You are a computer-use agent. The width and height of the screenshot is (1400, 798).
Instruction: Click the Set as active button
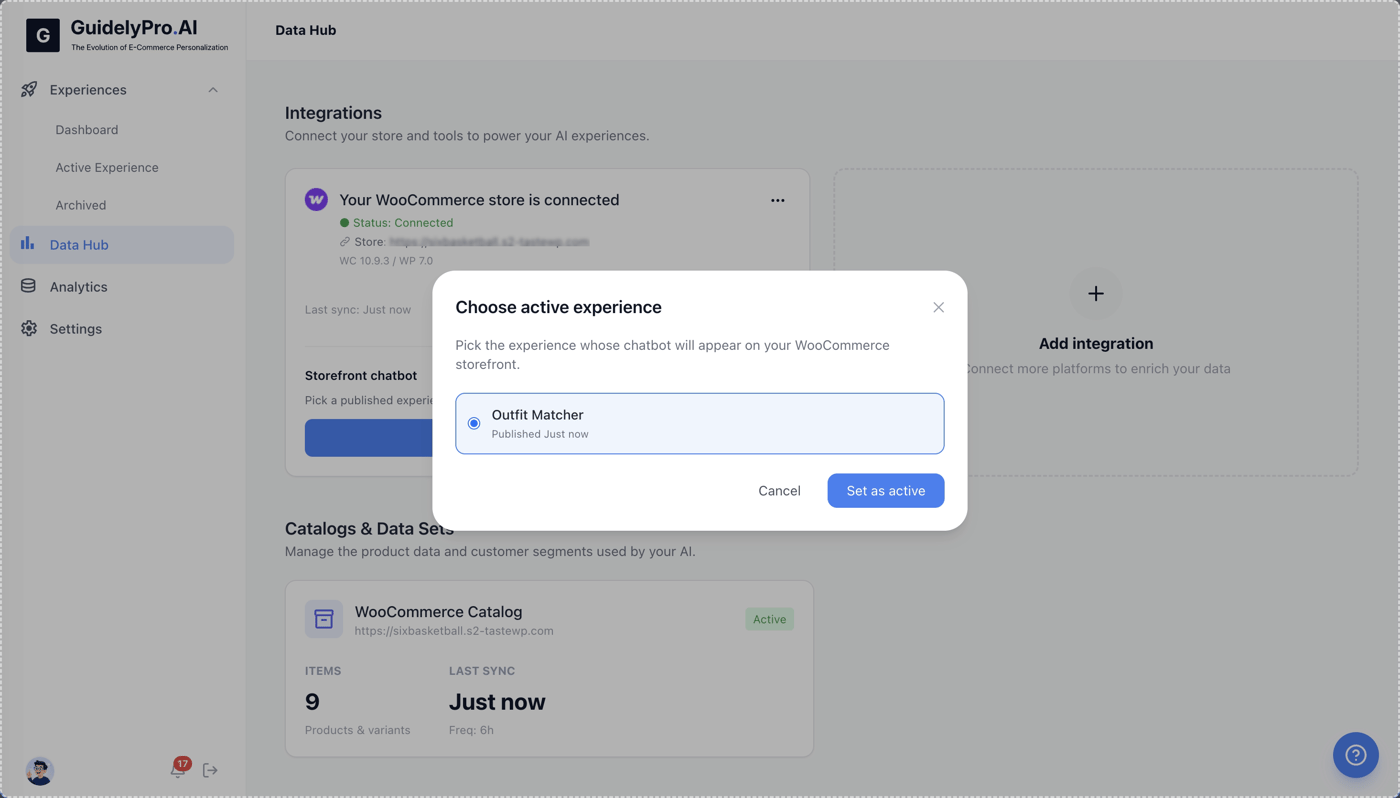tap(886, 491)
